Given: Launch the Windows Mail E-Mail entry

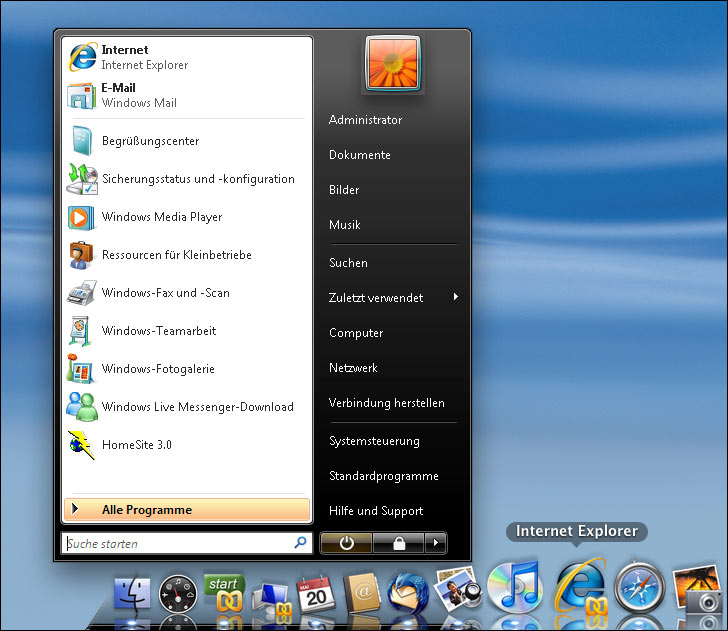Looking at the screenshot, I should click(x=187, y=95).
